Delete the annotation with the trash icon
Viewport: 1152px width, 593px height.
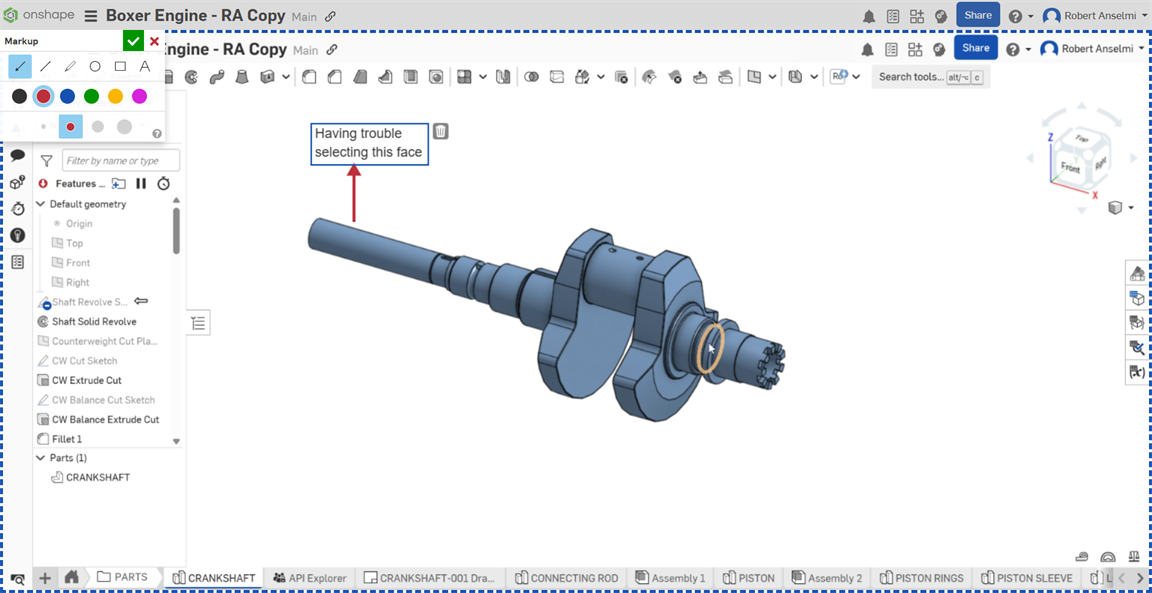click(440, 131)
